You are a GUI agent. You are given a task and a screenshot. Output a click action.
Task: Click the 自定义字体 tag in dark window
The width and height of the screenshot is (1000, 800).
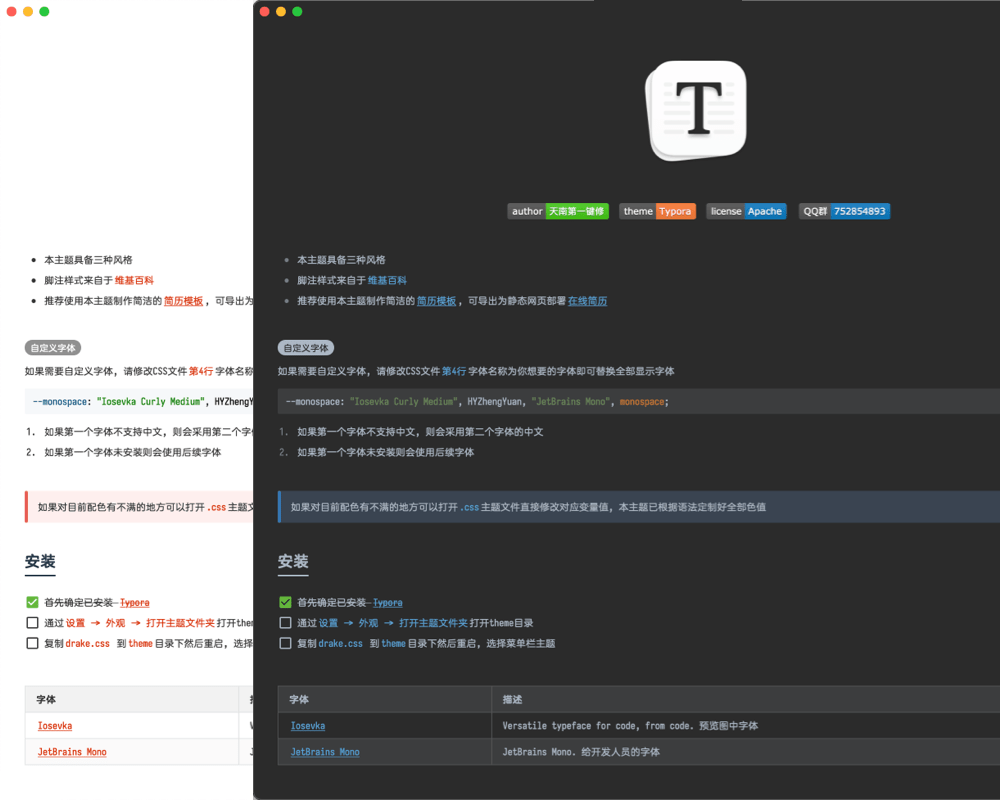[x=306, y=348]
